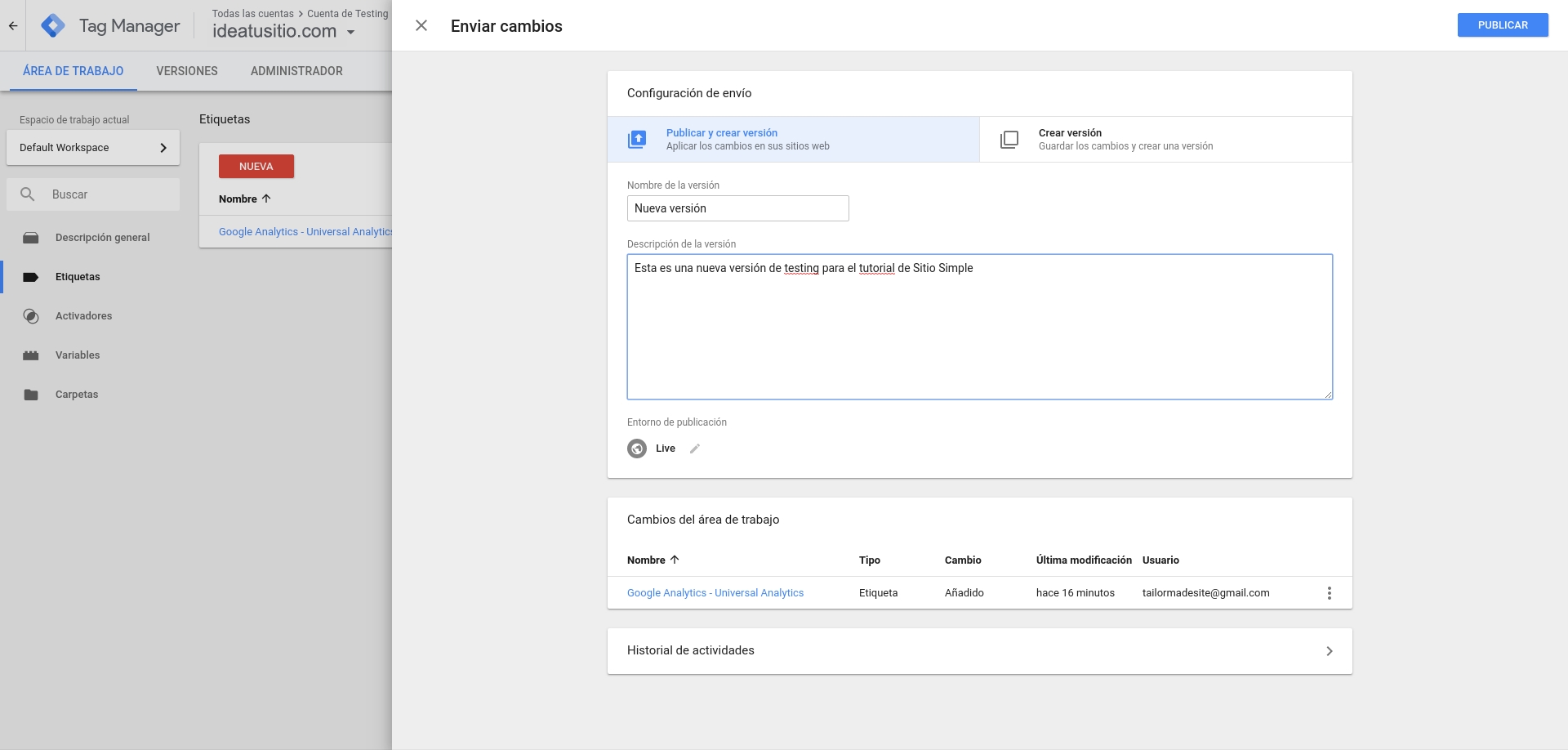Click the Live environment globe icon
Image resolution: width=1568 pixels, height=750 pixels.
click(637, 449)
